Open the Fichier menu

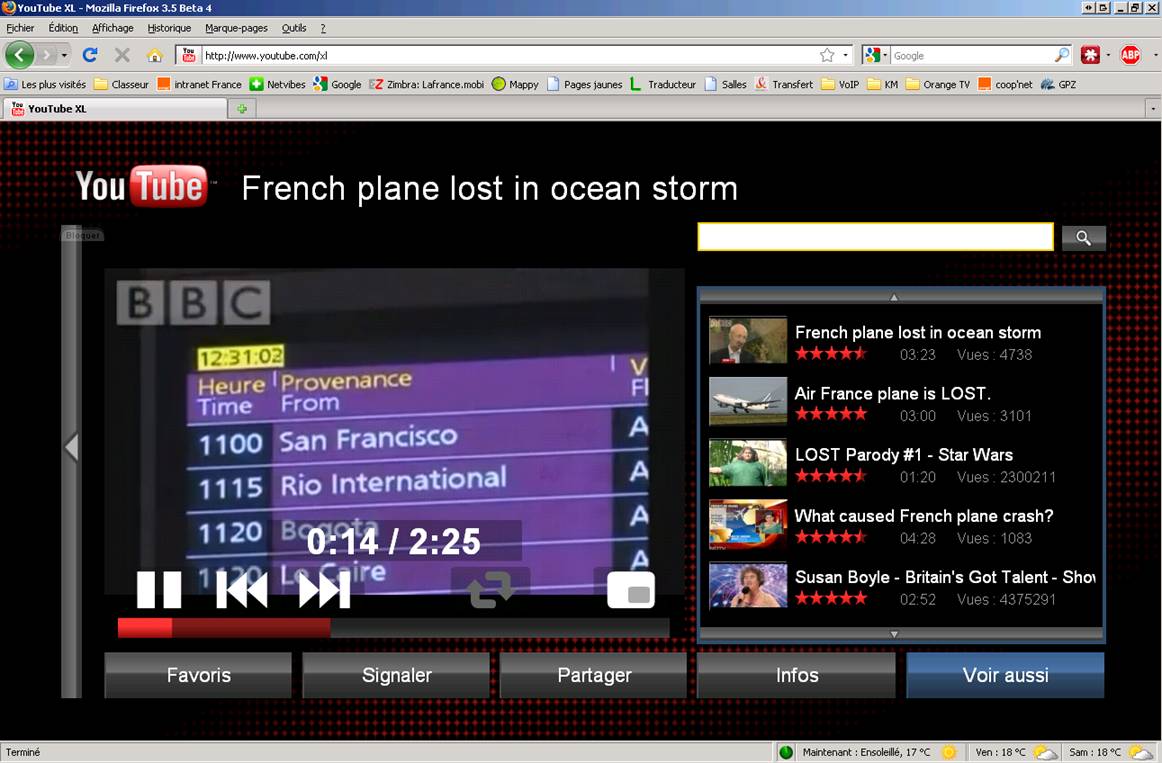click(x=20, y=28)
